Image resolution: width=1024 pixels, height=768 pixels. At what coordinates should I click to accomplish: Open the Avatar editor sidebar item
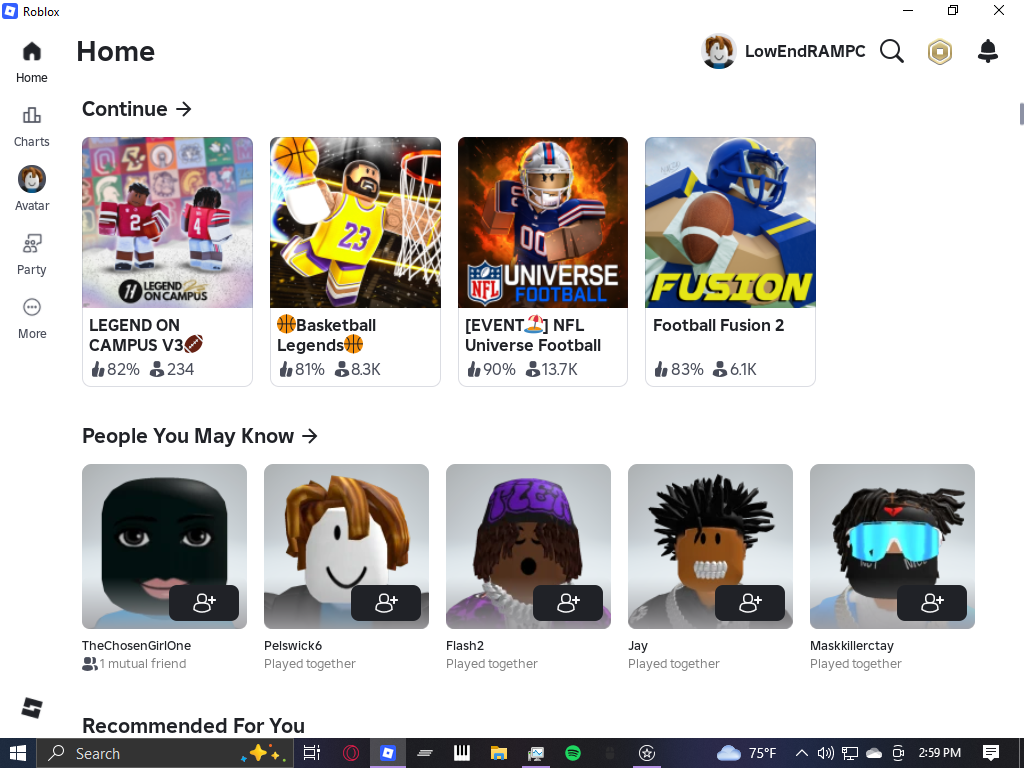point(31,189)
